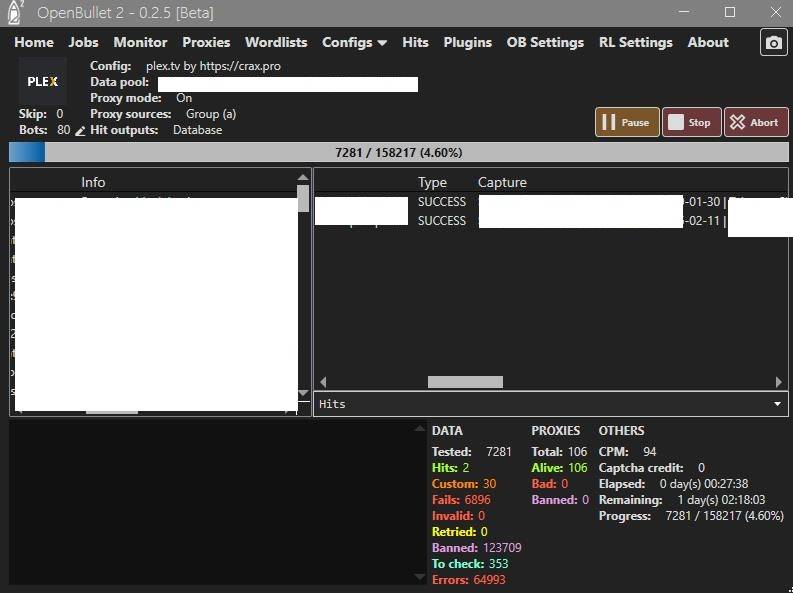
Task: Click the 'Fails: 6896' statistic
Action: 461,500
